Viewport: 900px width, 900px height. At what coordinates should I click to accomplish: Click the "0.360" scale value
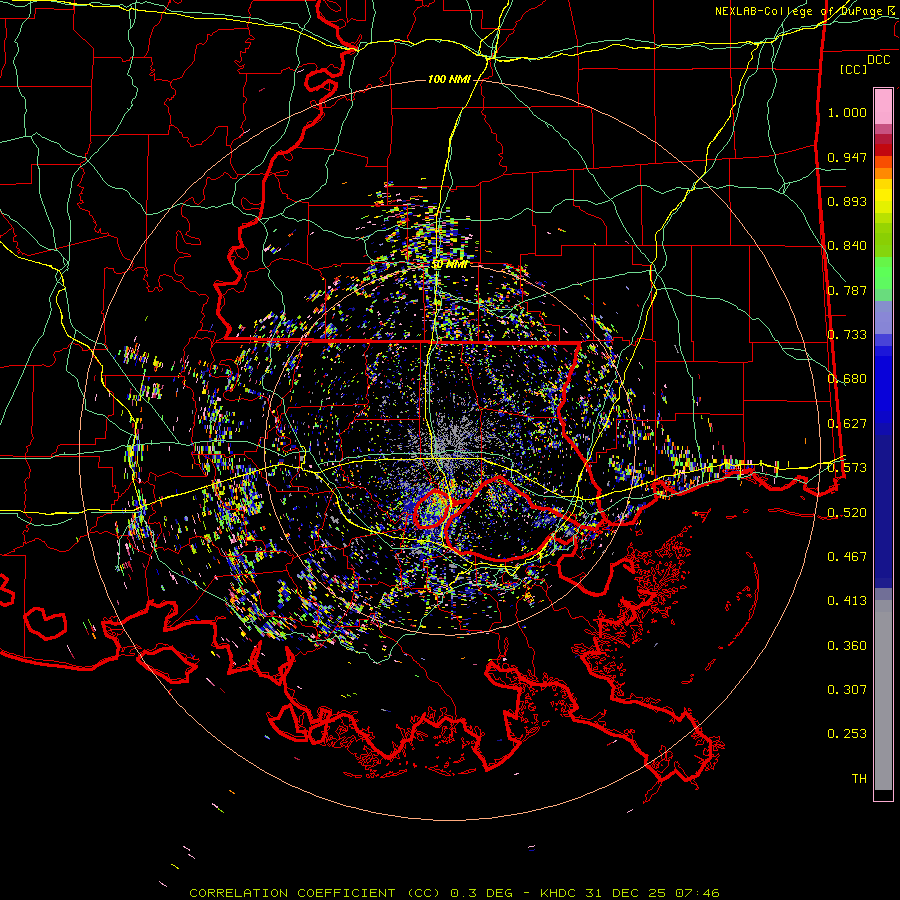tap(847, 646)
